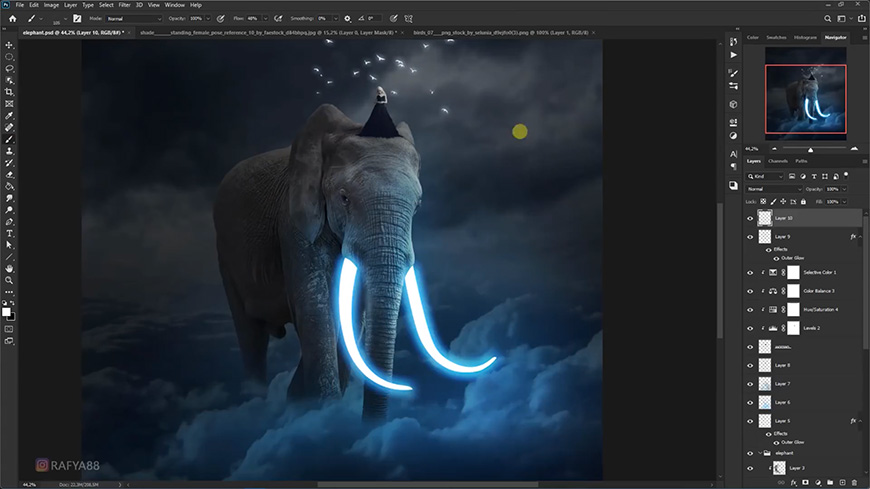Hide Layer 8 visibility eye
Screen dimensions: 870x489
click(x=750, y=366)
